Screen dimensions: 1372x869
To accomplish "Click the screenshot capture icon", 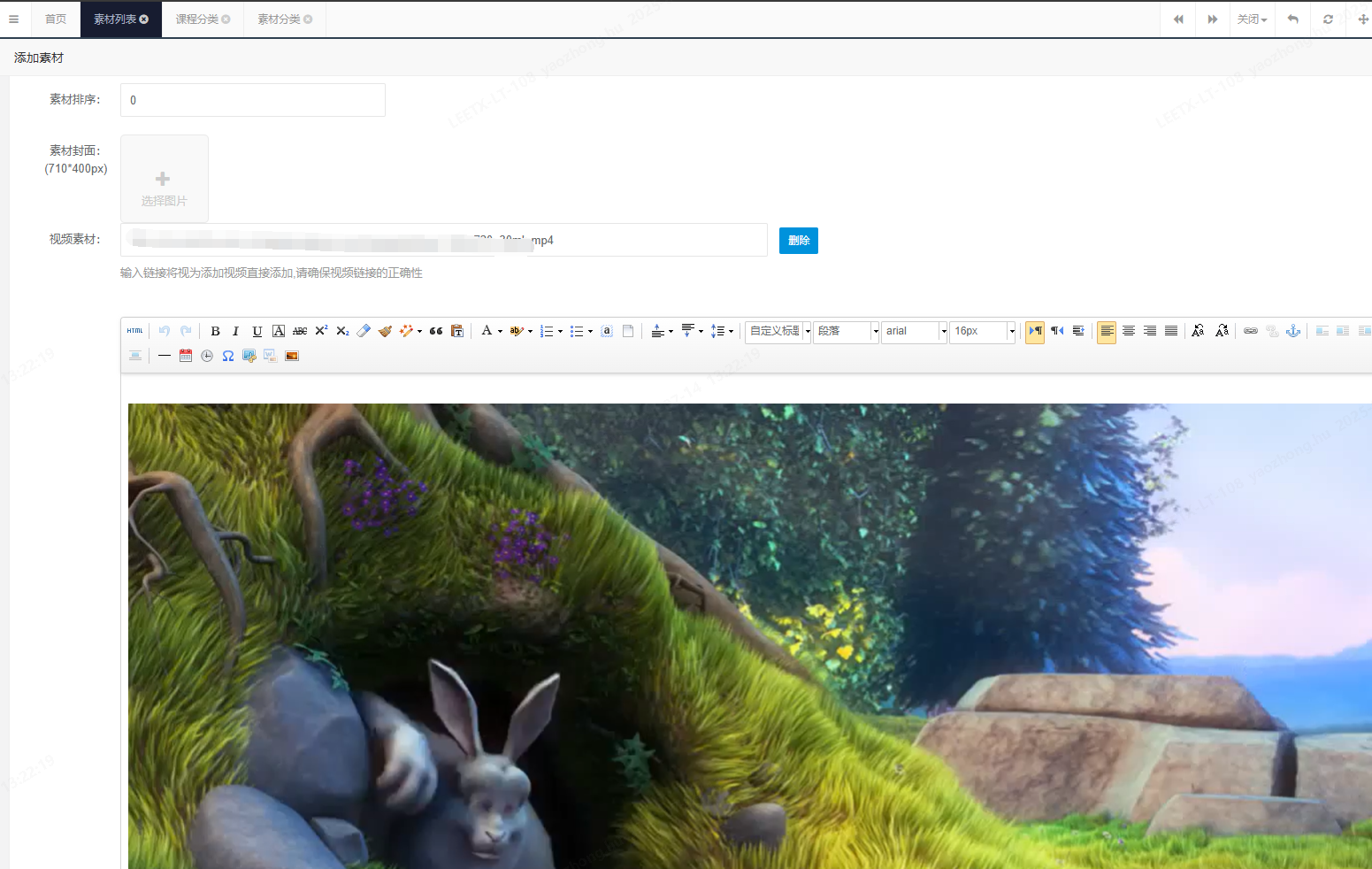I will 249,356.
